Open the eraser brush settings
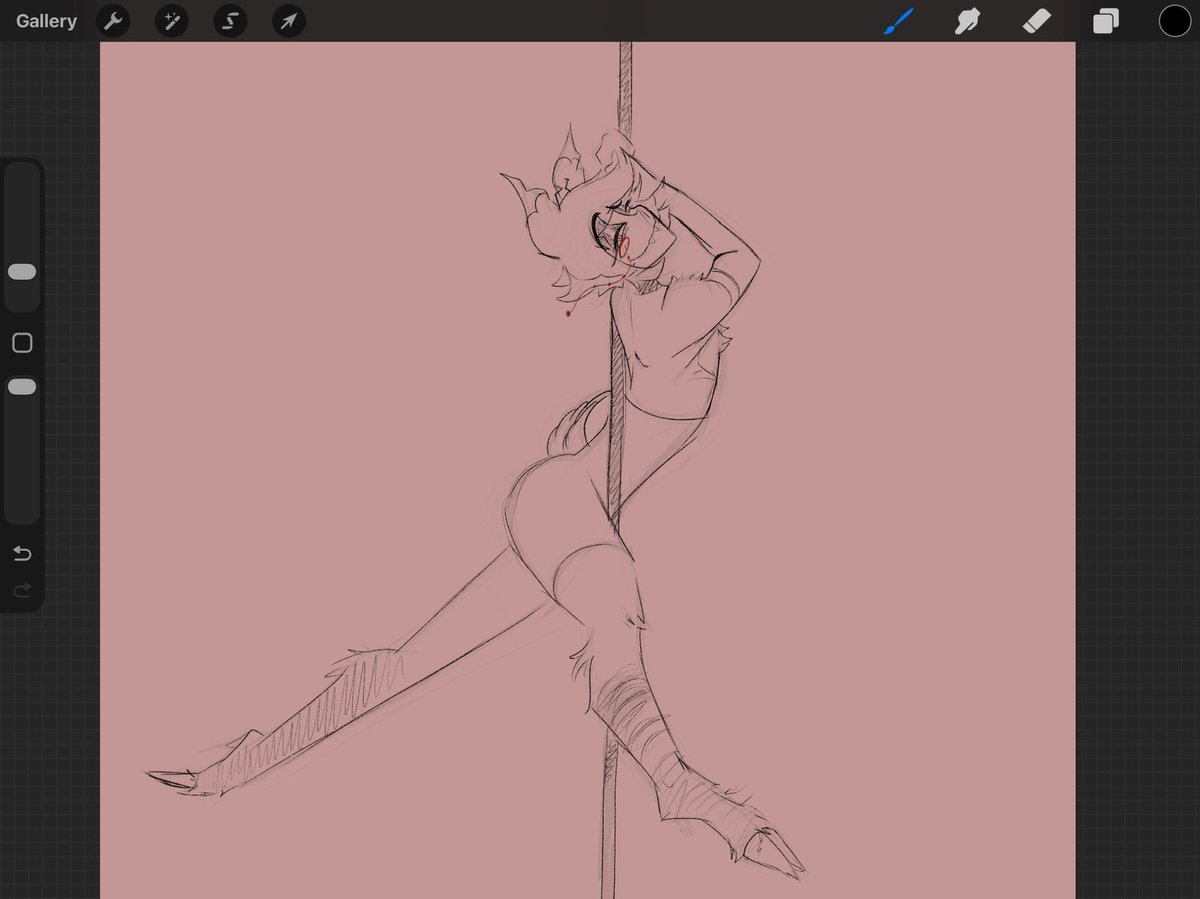Viewport: 1200px width, 899px height. pyautogui.click(x=1037, y=20)
